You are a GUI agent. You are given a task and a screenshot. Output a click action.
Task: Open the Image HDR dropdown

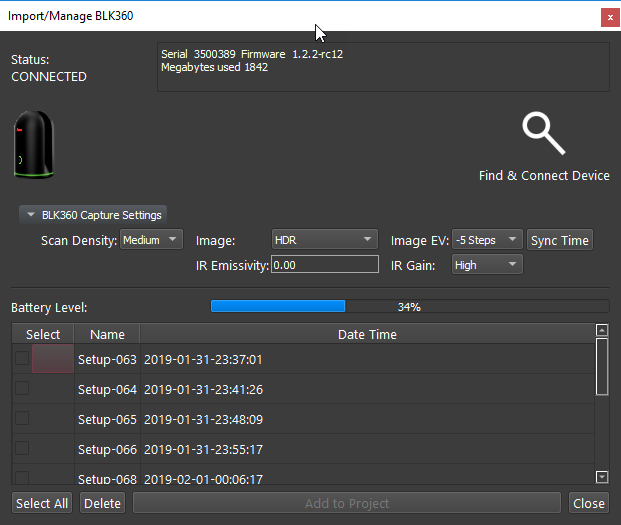[324, 240]
